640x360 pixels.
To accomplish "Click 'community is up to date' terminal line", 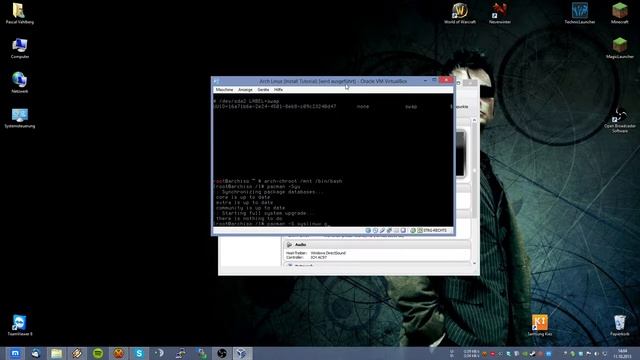I will click(251, 207).
